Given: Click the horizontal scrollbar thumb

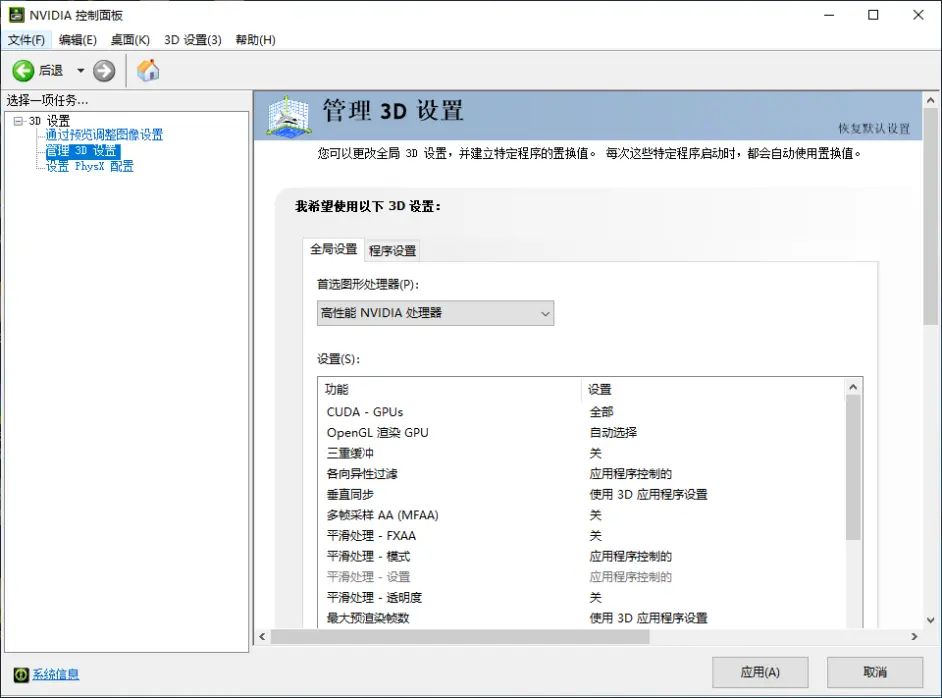Looking at the screenshot, I should 460,637.
